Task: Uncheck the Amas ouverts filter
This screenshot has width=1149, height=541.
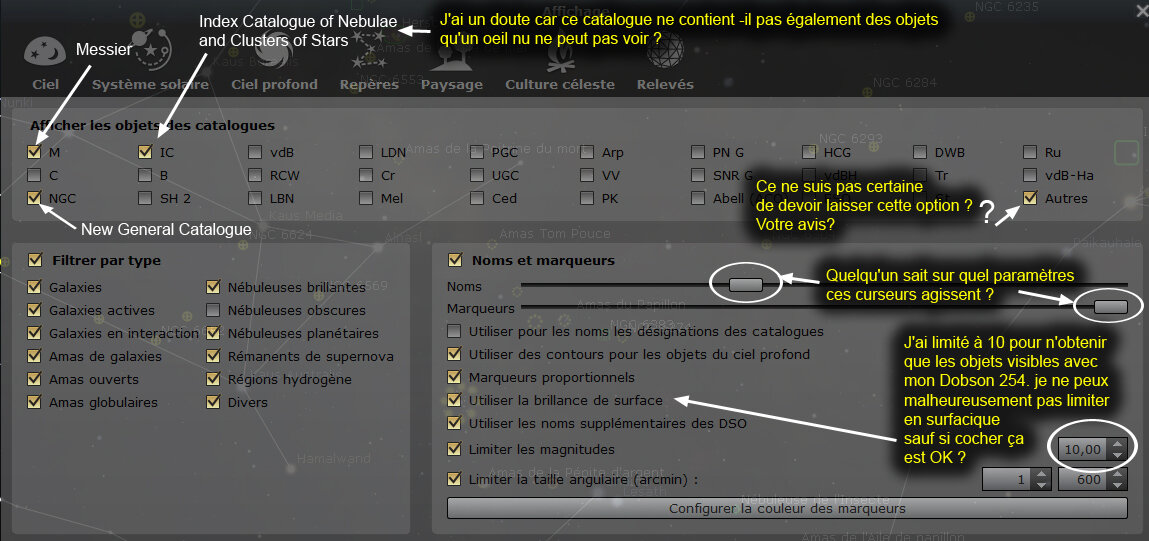Action: coord(34,379)
